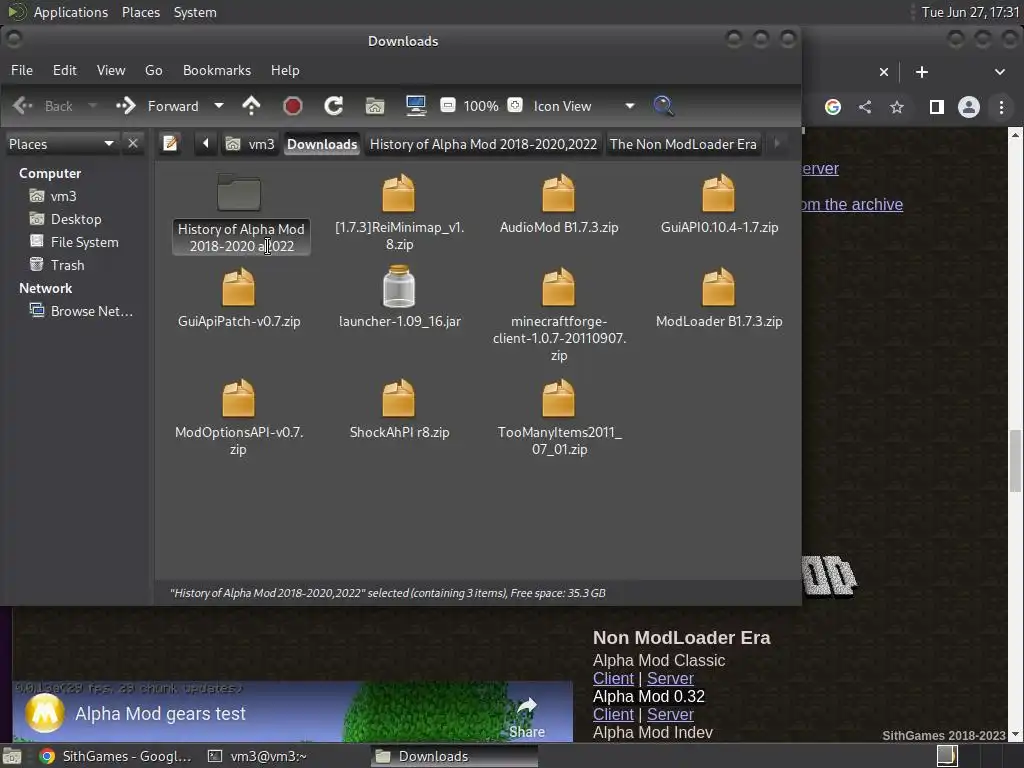The width and height of the screenshot is (1024, 768).
Task: Open the Chrome three-dot menu
Action: (x=1001, y=107)
